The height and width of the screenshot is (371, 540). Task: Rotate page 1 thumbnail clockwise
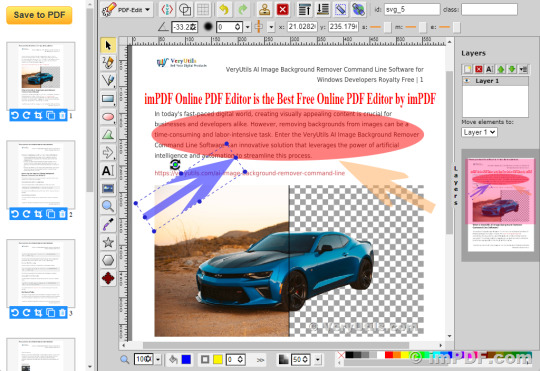tap(27, 115)
